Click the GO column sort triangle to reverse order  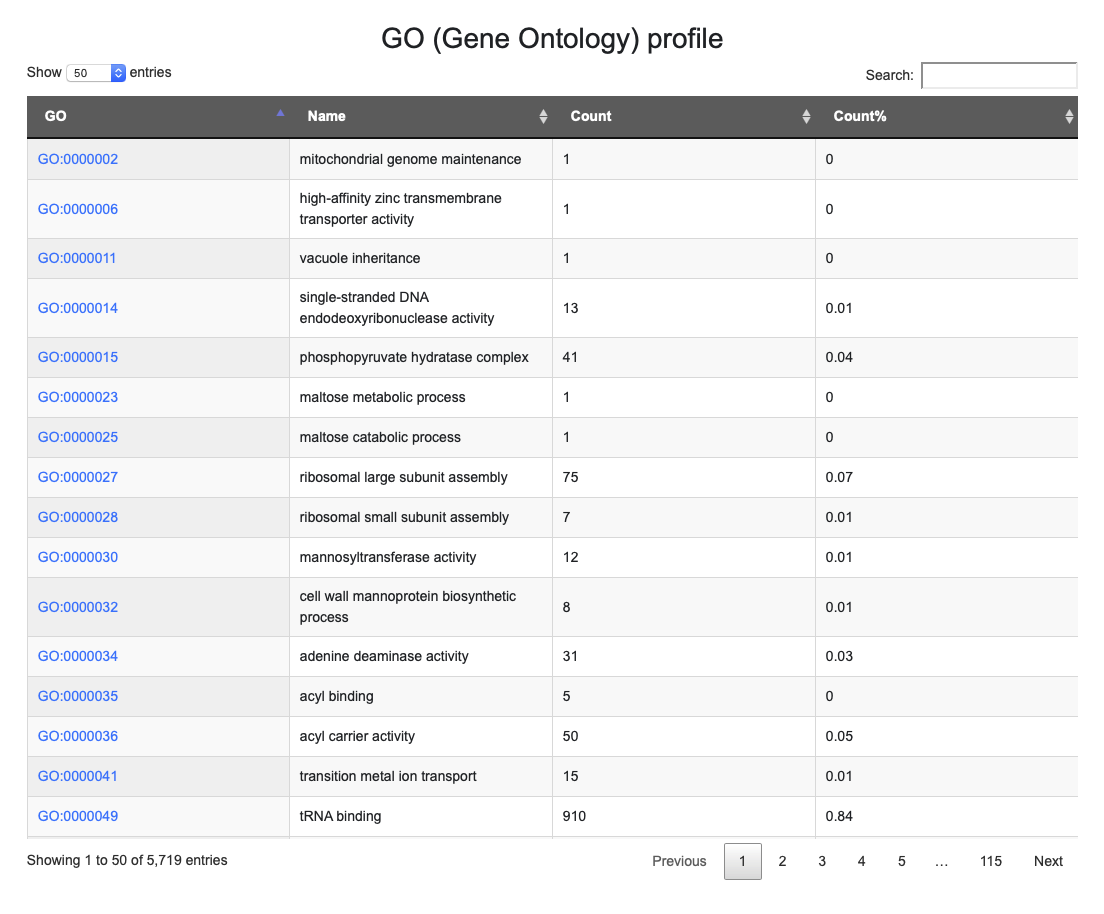click(279, 113)
